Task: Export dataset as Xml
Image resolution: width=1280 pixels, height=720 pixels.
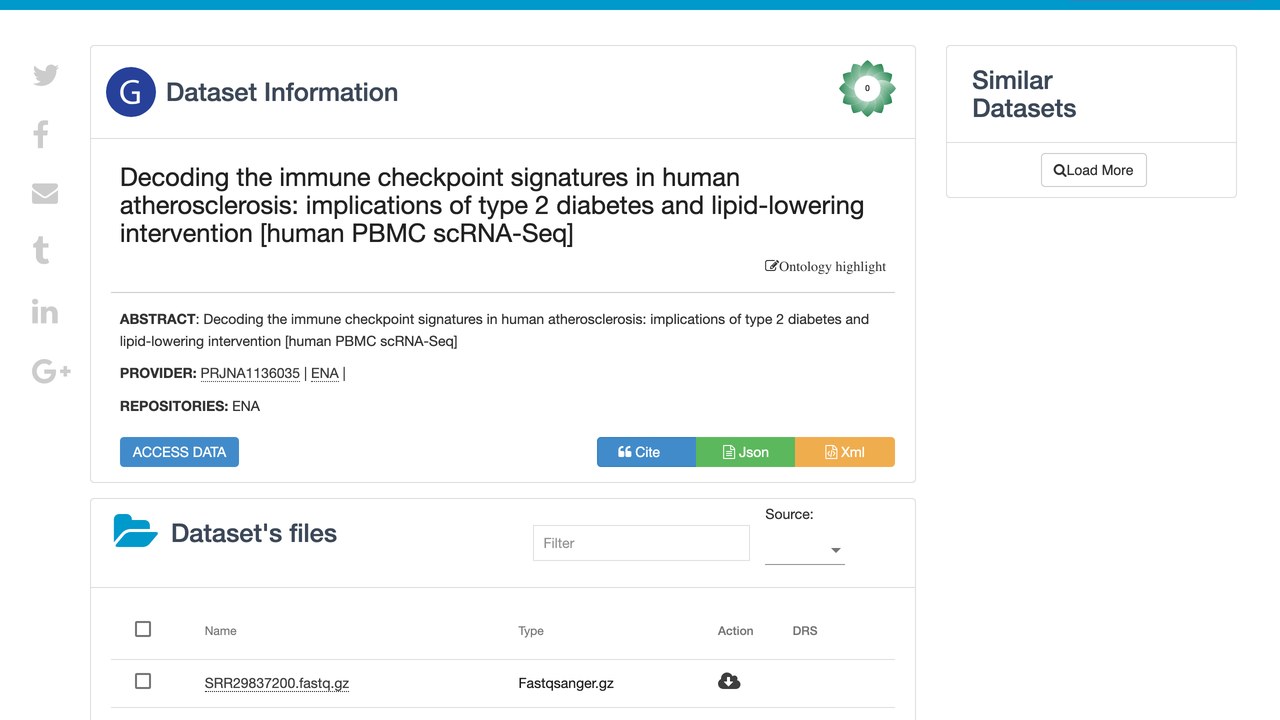Action: coord(845,452)
